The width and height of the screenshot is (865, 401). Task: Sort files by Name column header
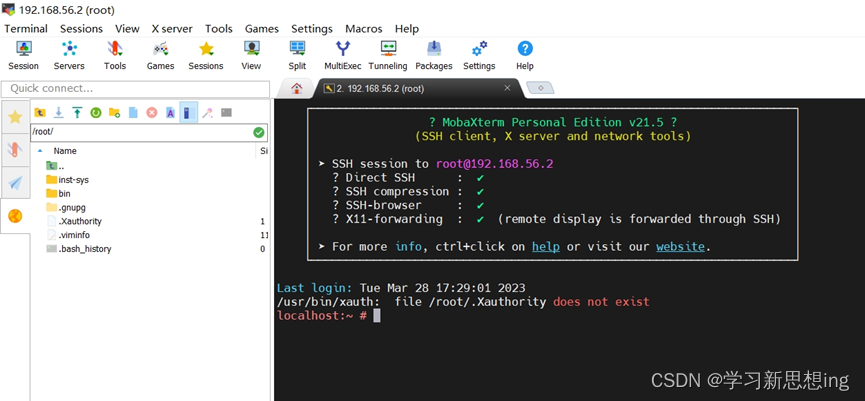coord(65,151)
